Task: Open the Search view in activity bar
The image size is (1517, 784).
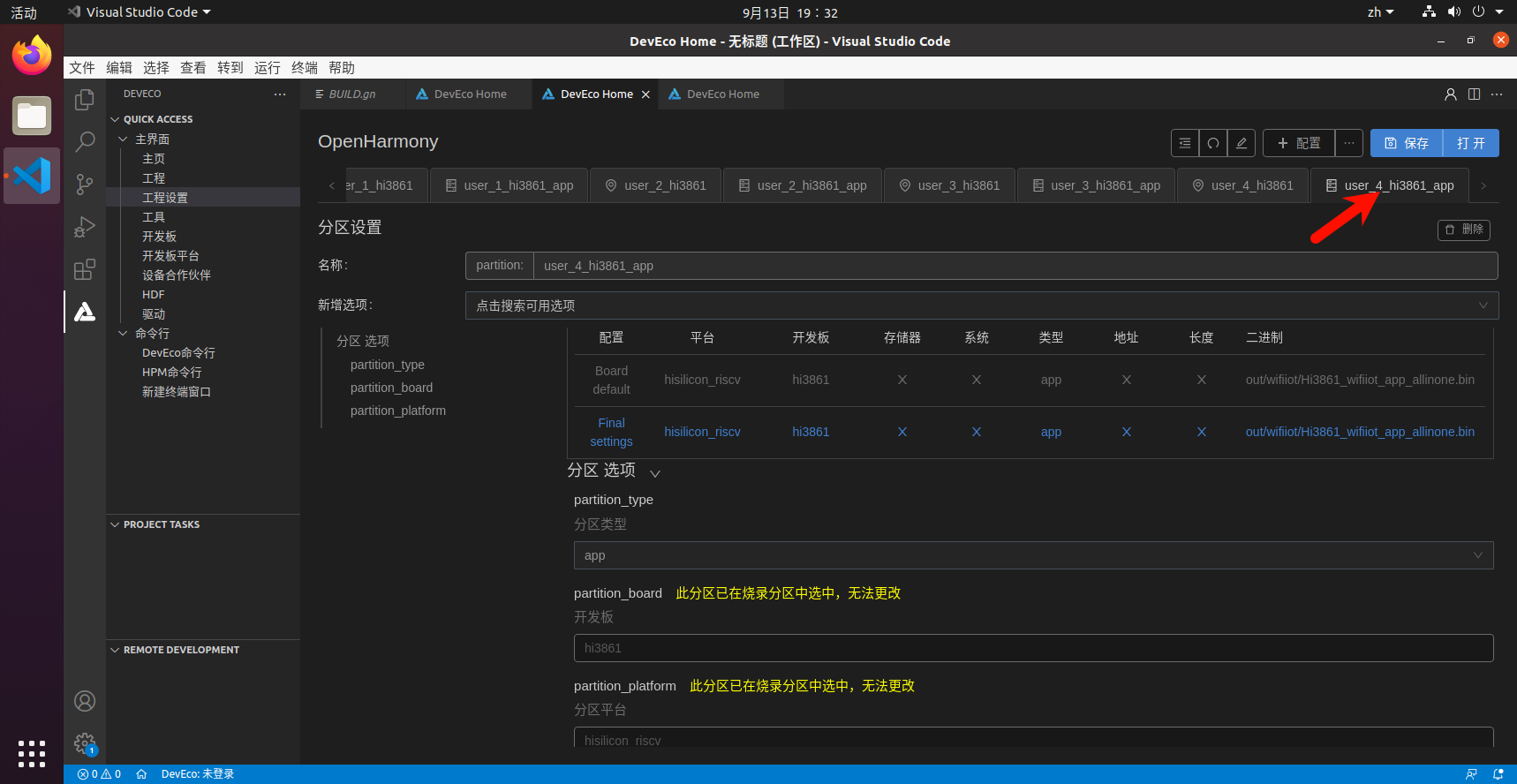Action: [85, 141]
